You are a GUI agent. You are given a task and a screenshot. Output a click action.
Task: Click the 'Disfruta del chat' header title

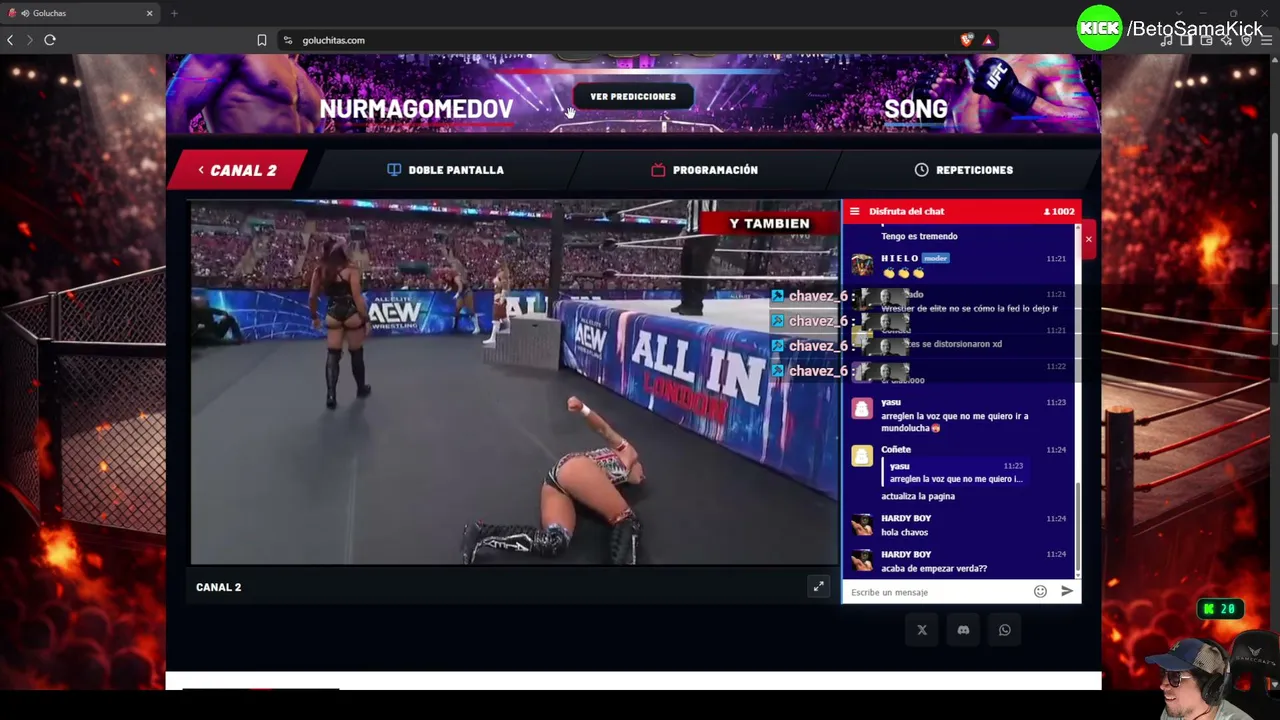(906, 211)
